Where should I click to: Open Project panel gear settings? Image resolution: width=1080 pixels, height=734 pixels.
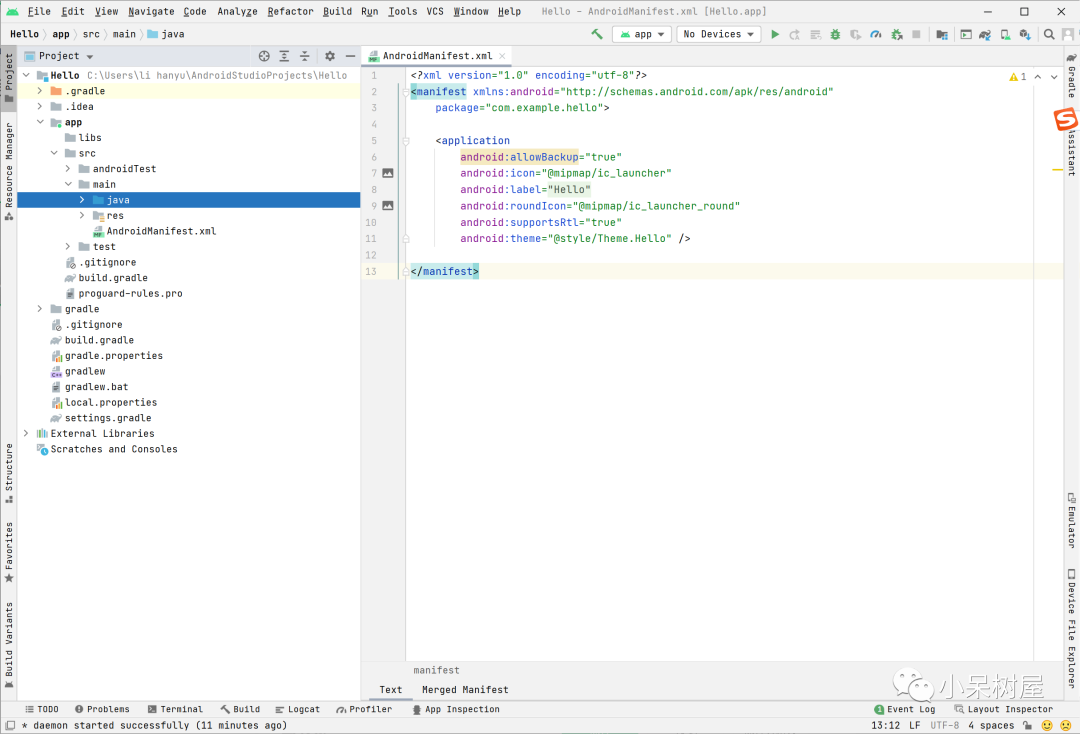click(330, 57)
